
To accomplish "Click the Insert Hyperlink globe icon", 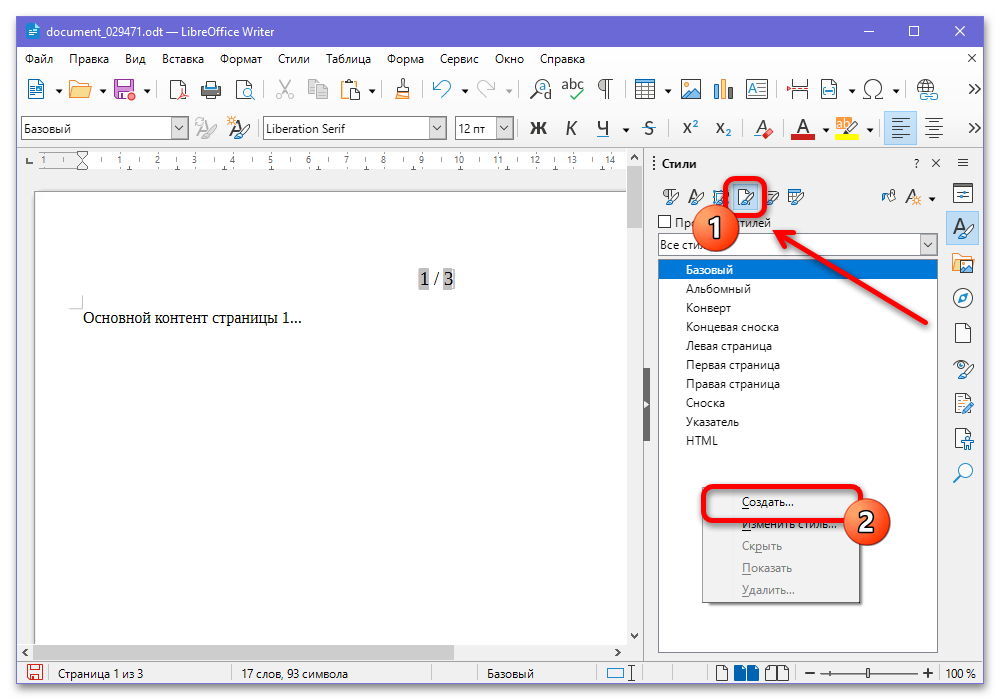I will [927, 90].
